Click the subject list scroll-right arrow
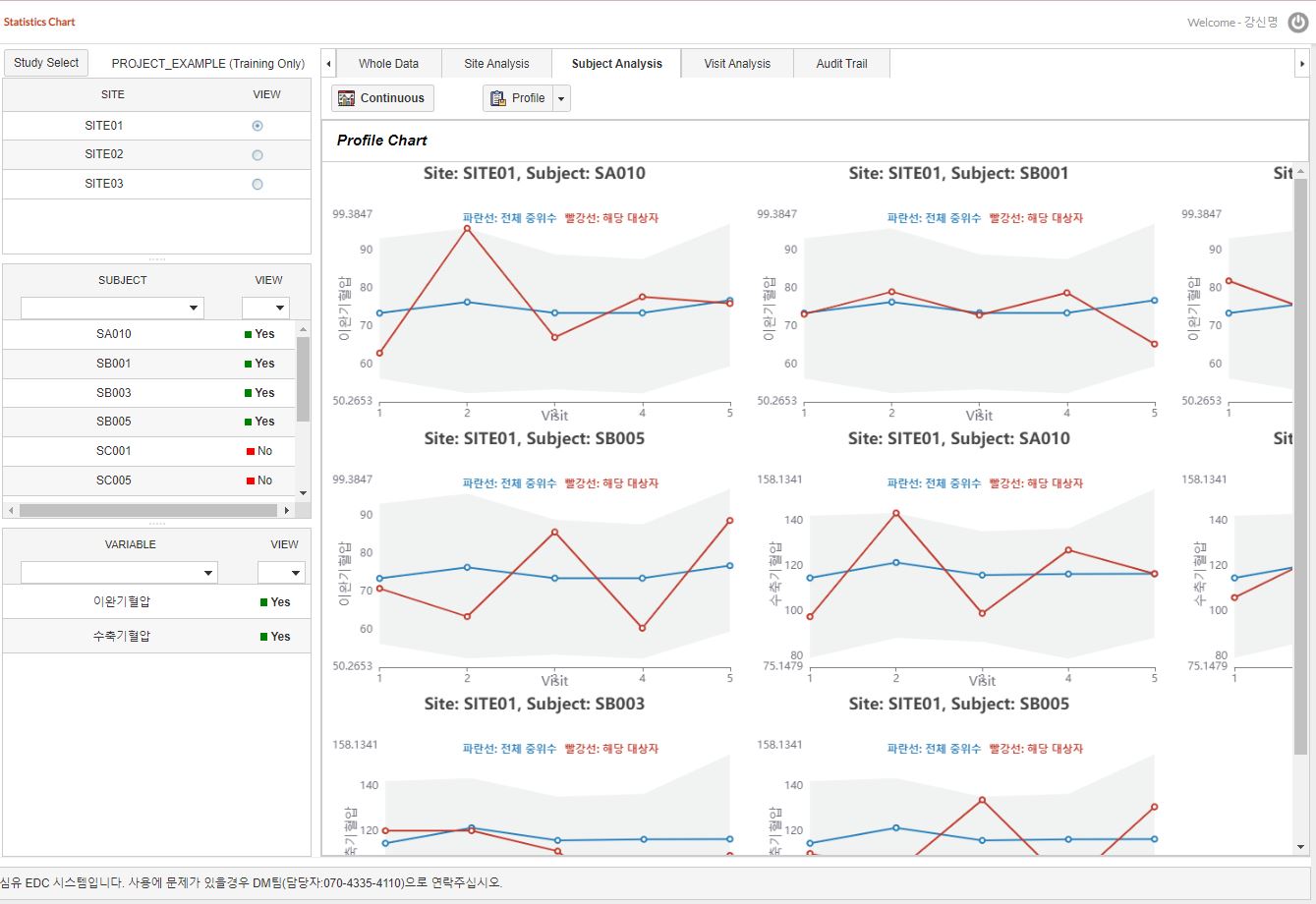Image resolution: width=1316 pixels, height=904 pixels. click(x=287, y=510)
